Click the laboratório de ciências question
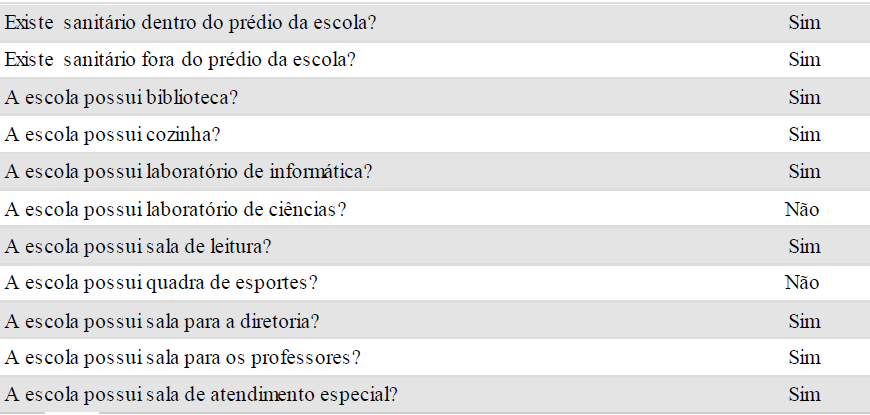 [x=176, y=209]
